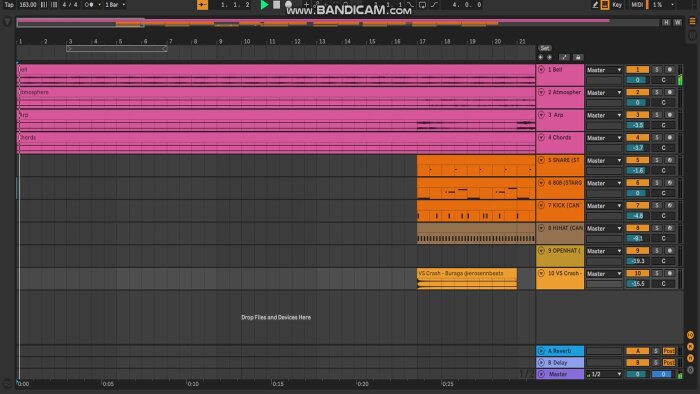The width and height of the screenshot is (700, 394).
Task: Arm the 4 Chords track for recording
Action: pyautogui.click(x=670, y=138)
